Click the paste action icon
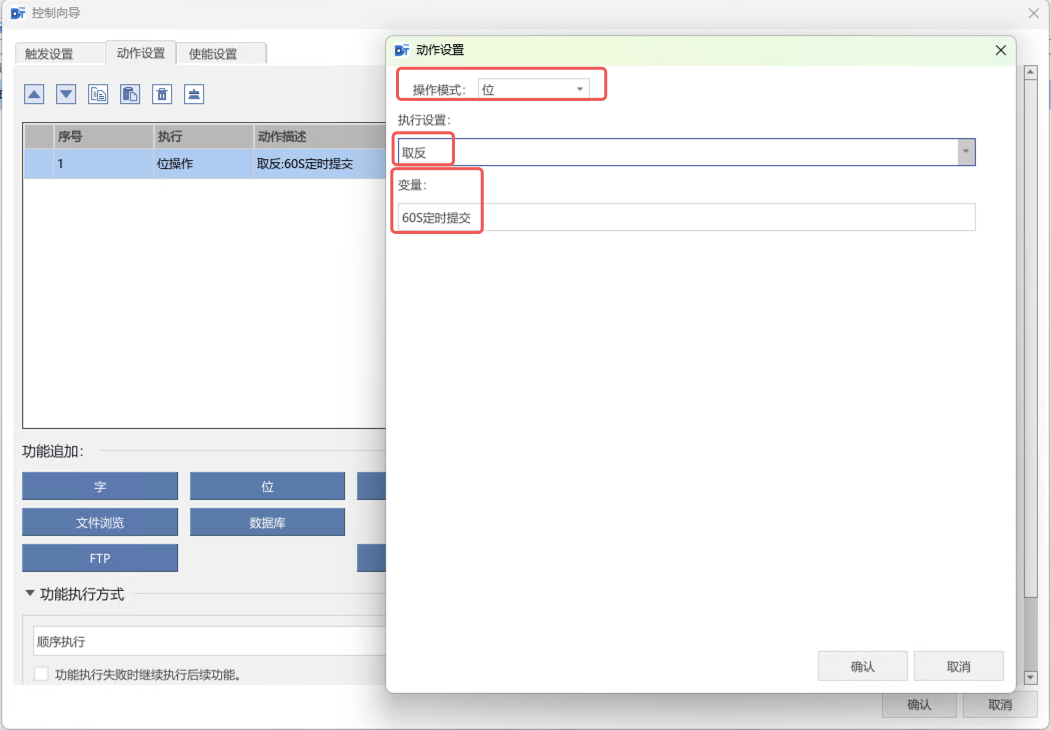 coord(130,94)
